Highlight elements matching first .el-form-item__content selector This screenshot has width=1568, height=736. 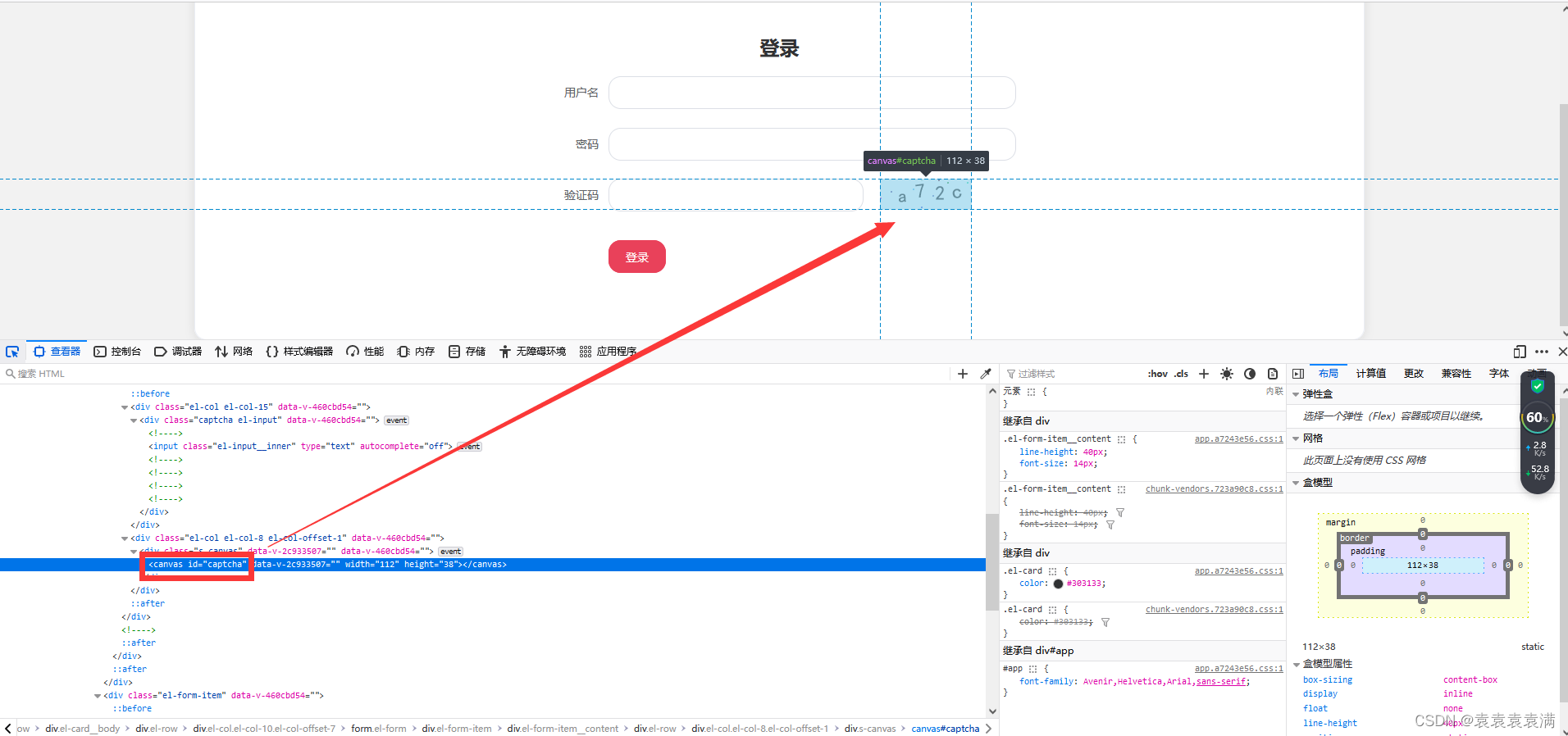coord(1121,439)
